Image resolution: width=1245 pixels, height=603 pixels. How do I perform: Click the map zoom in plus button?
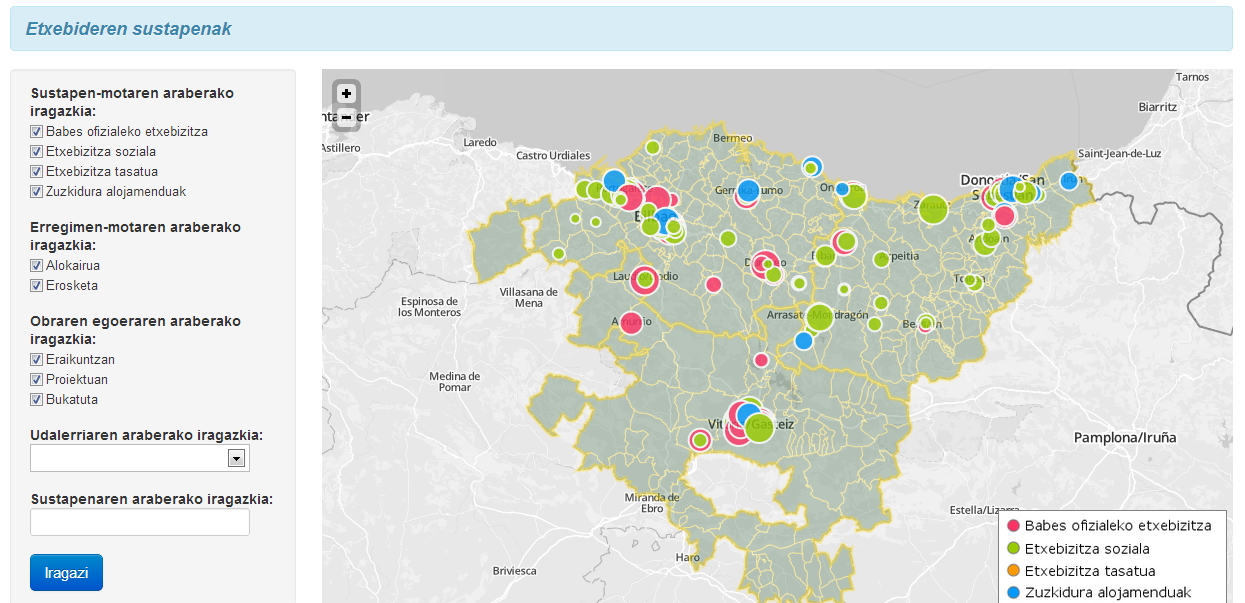coord(346,94)
